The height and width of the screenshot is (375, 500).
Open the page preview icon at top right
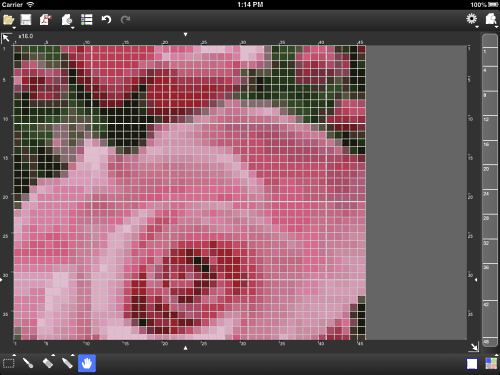coord(491,19)
